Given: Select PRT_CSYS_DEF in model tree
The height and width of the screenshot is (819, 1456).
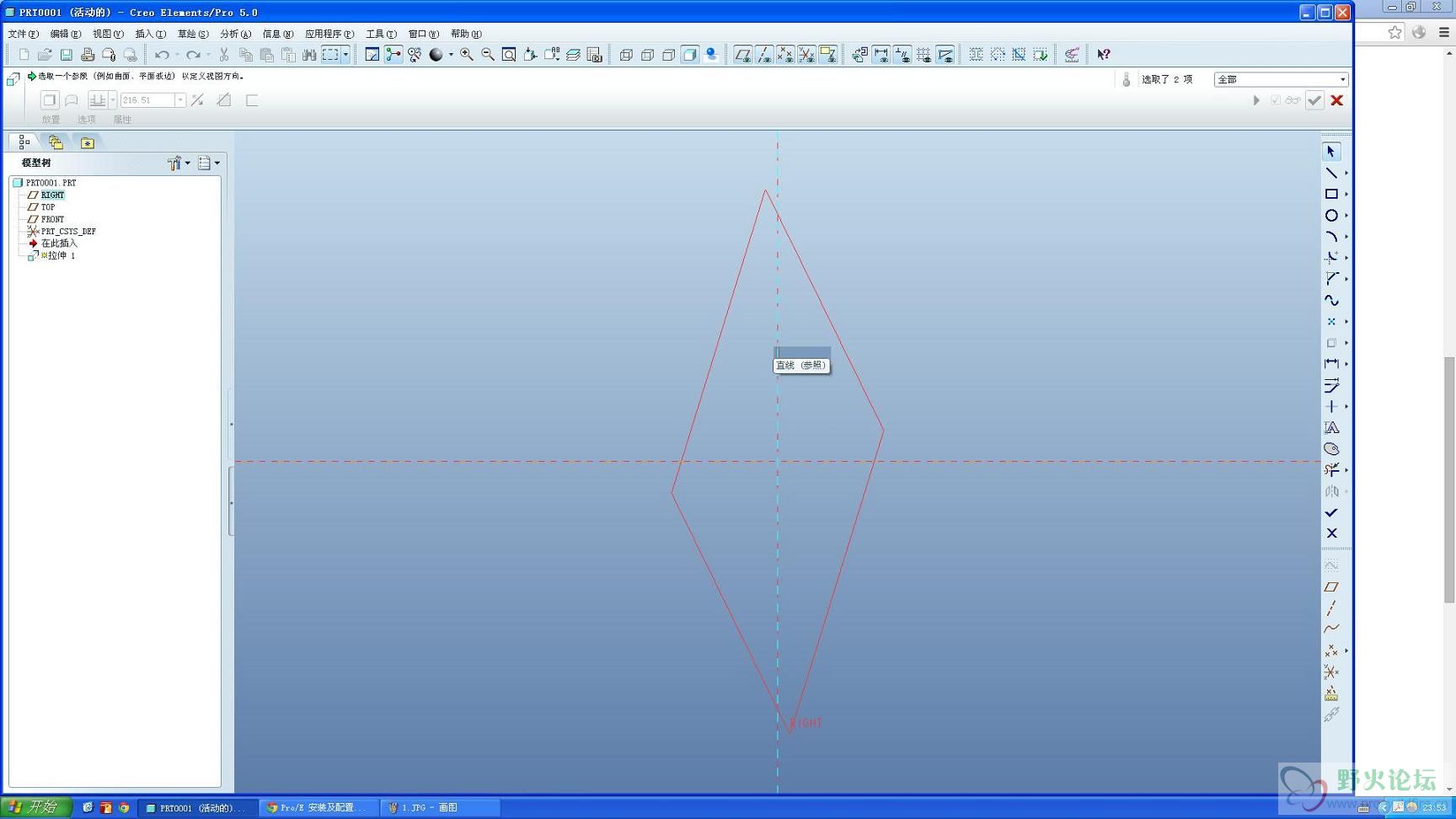Looking at the screenshot, I should point(67,231).
